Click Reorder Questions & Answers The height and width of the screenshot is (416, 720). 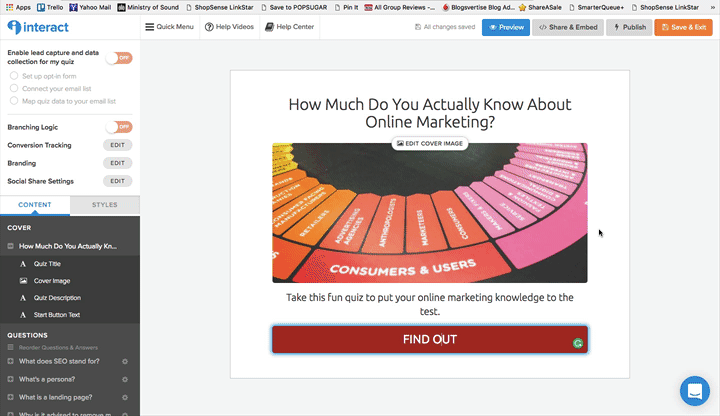click(x=58, y=348)
